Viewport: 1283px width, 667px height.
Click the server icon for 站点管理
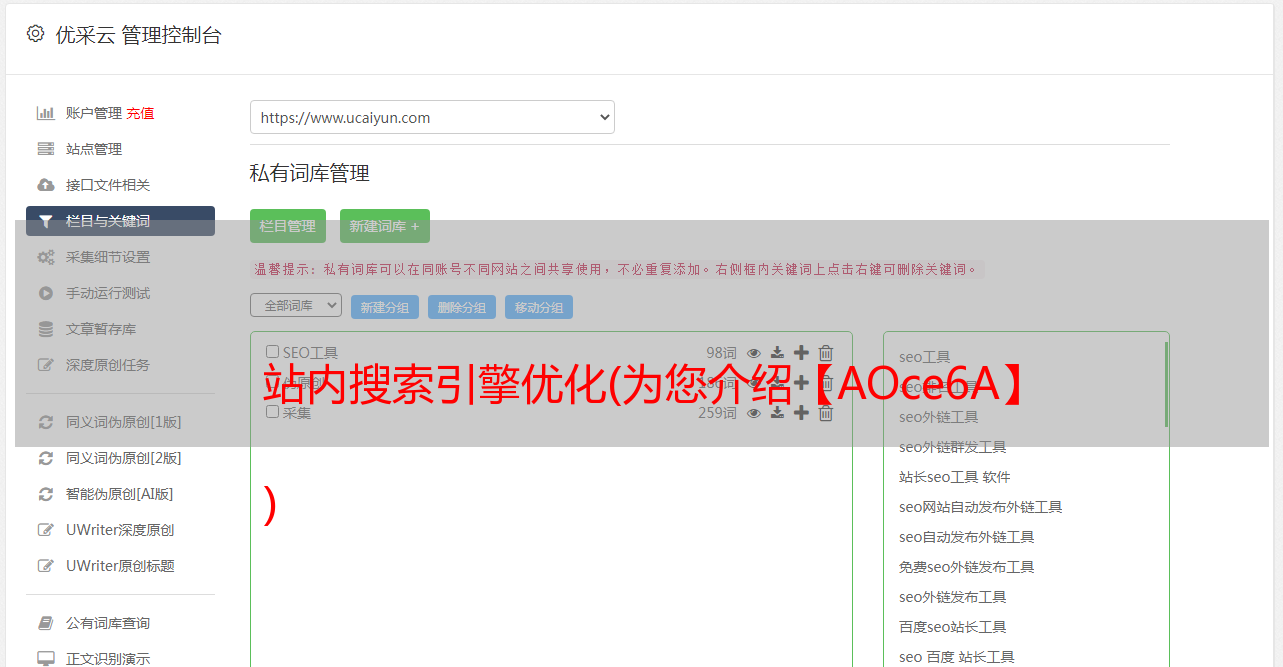pyautogui.click(x=45, y=149)
